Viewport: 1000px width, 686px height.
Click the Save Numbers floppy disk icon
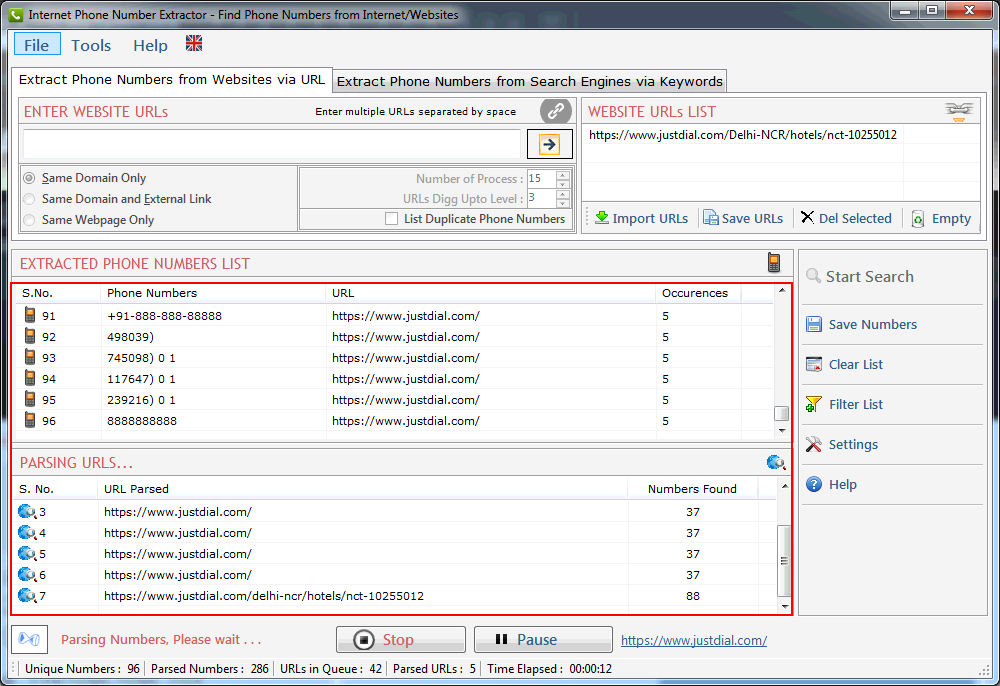click(x=814, y=324)
